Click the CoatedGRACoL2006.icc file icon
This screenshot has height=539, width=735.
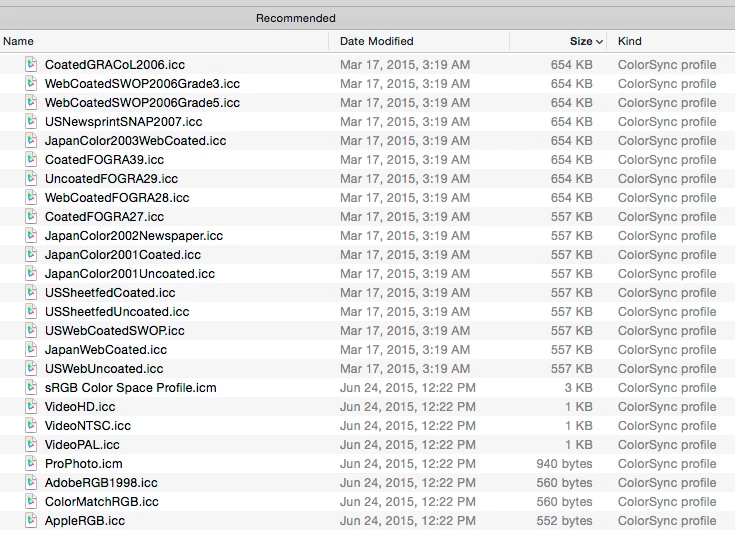point(31,64)
